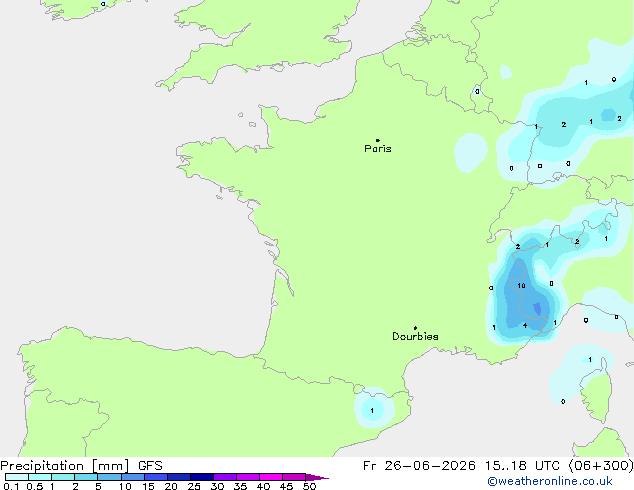Select the 2–5 mm legend swatch
This screenshot has height=490, width=634.
coord(87,477)
